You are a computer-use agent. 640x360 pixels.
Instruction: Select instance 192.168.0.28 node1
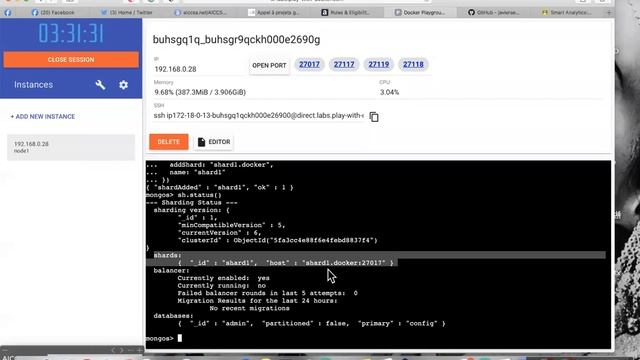click(x=71, y=147)
